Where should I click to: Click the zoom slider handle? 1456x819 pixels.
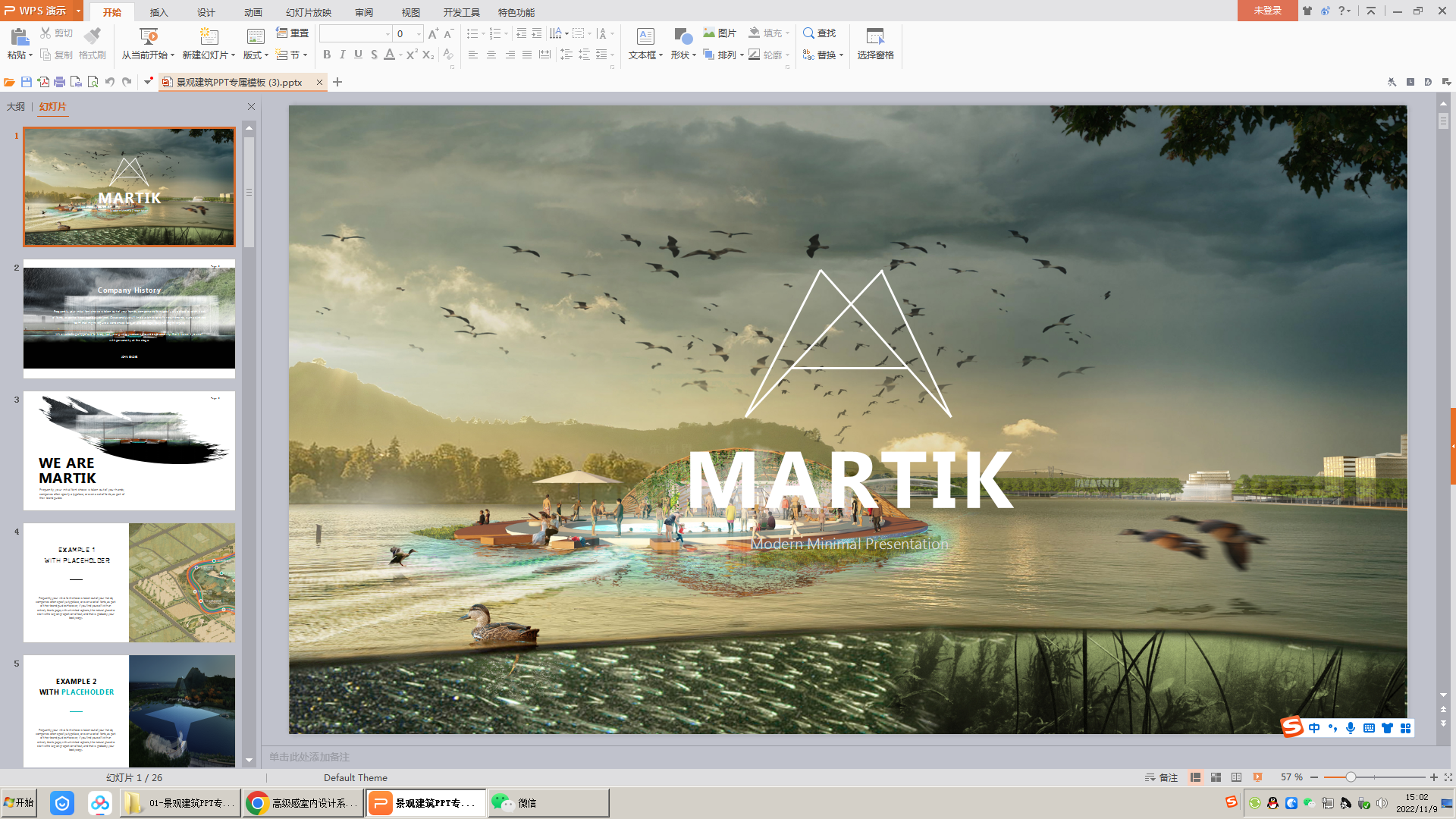point(1351,777)
